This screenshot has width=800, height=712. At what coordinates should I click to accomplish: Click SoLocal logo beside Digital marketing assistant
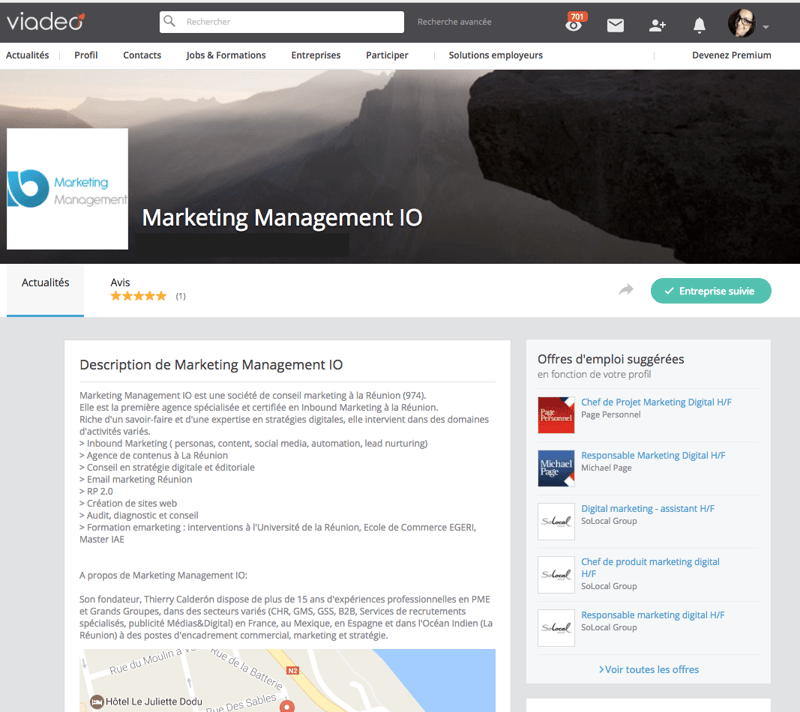pos(556,521)
